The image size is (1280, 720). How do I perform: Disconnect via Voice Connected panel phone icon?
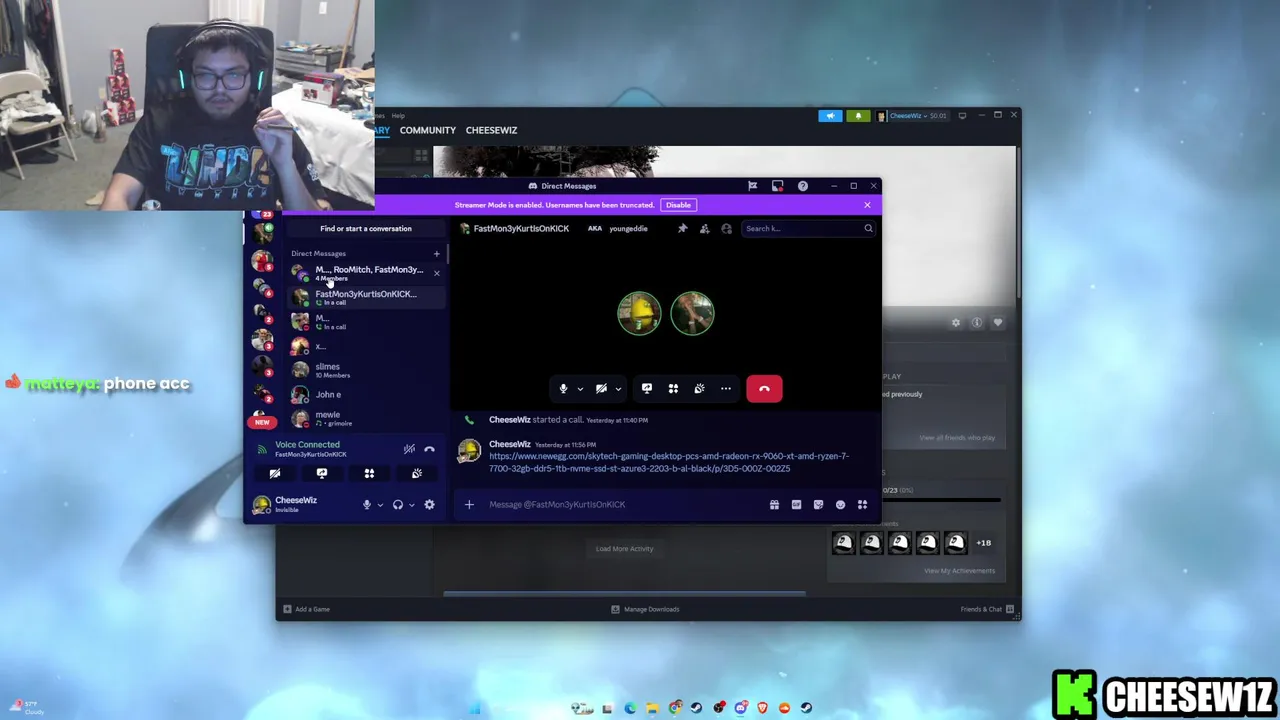(x=429, y=449)
